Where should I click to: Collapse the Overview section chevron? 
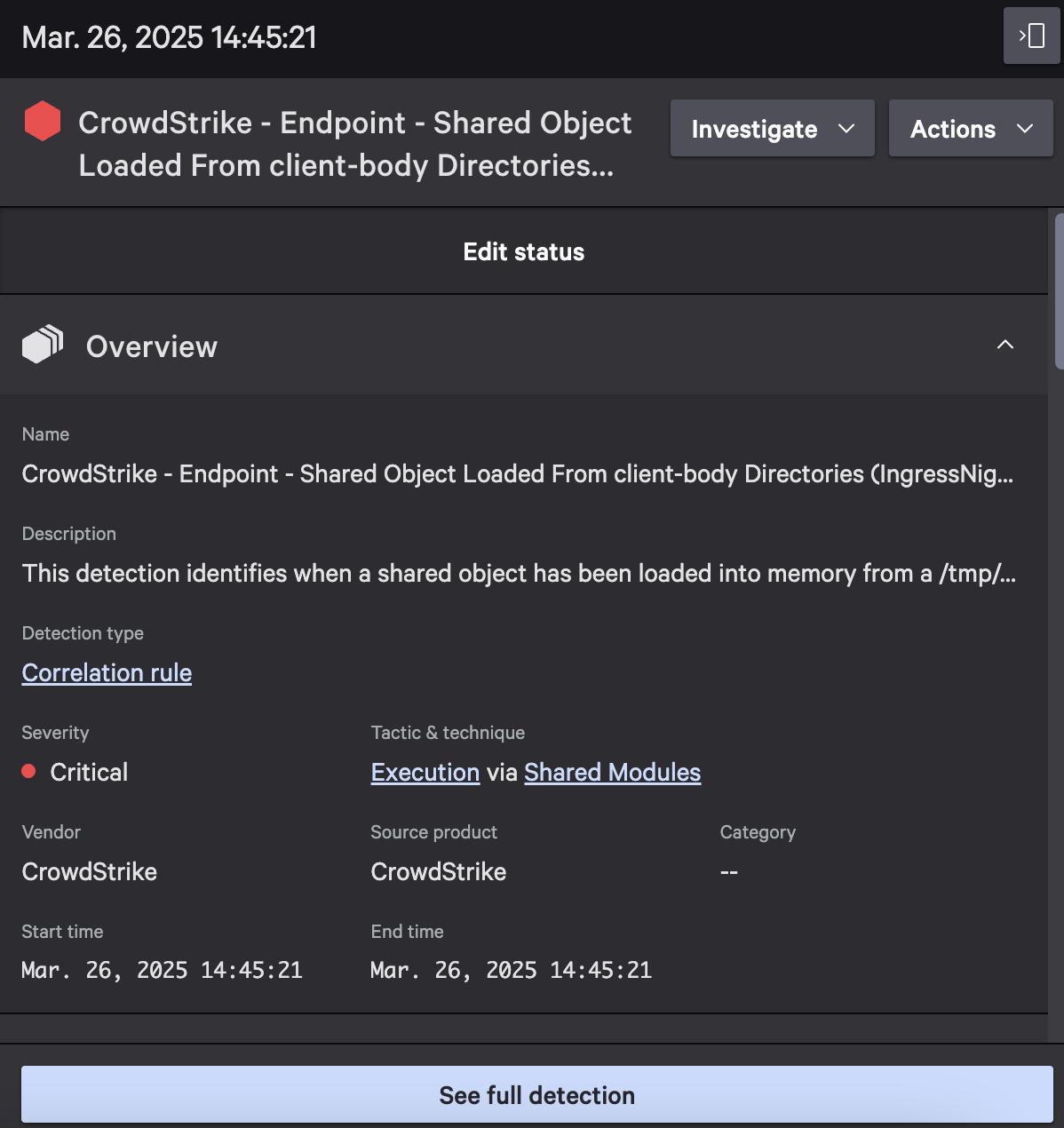tap(1005, 345)
